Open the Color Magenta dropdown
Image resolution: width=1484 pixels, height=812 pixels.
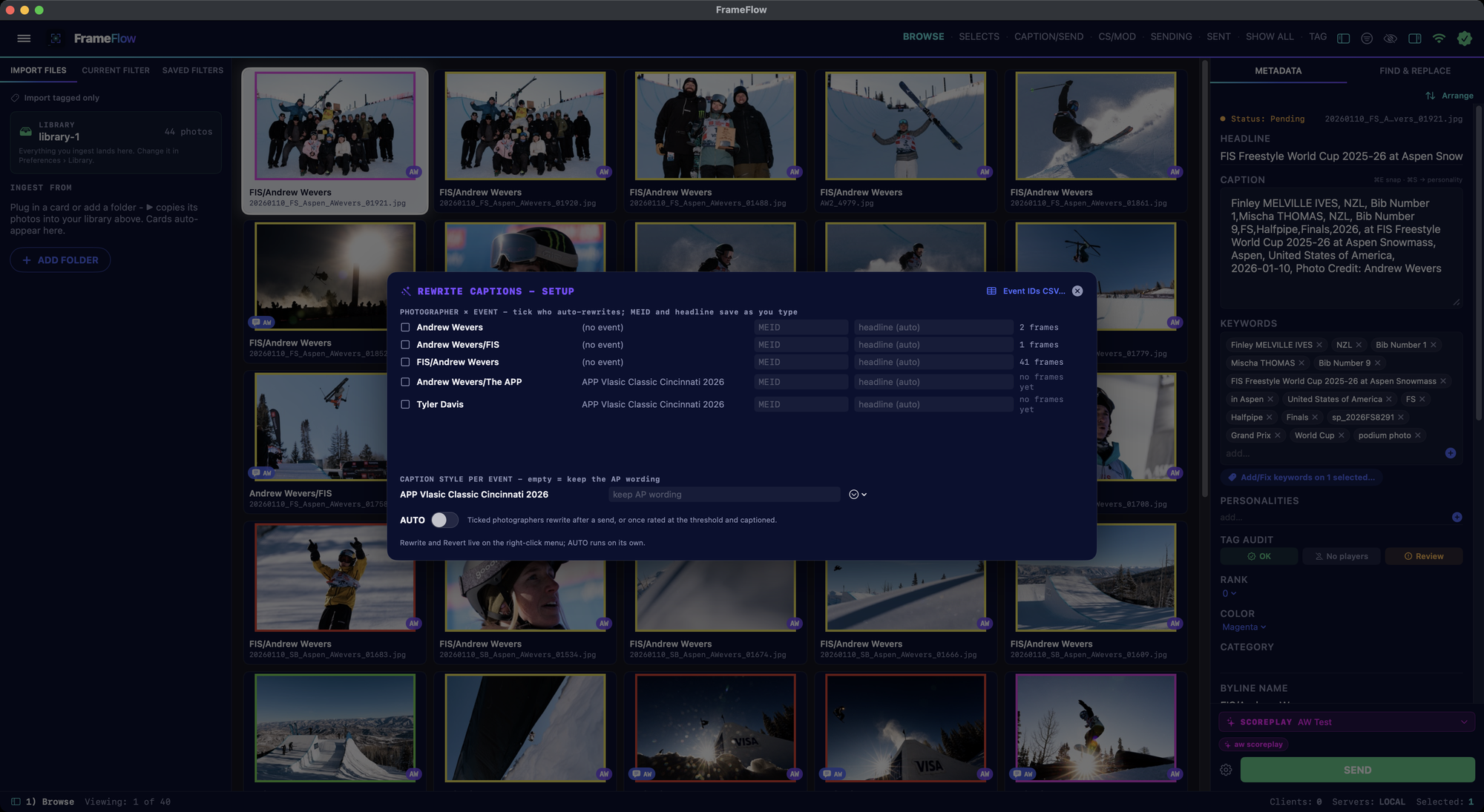point(1244,627)
